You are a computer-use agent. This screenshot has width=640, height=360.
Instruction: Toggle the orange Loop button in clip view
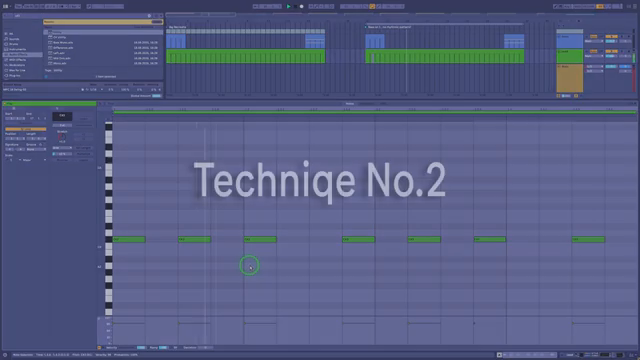pos(25,129)
